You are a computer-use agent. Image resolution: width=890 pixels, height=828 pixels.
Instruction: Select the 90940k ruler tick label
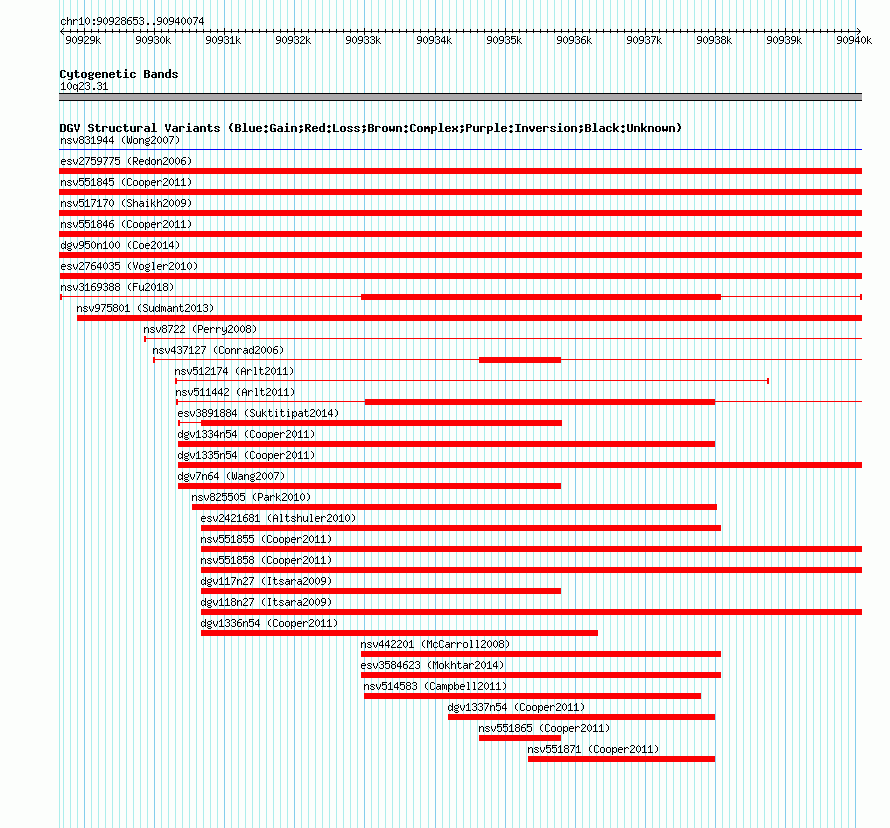pos(854,40)
